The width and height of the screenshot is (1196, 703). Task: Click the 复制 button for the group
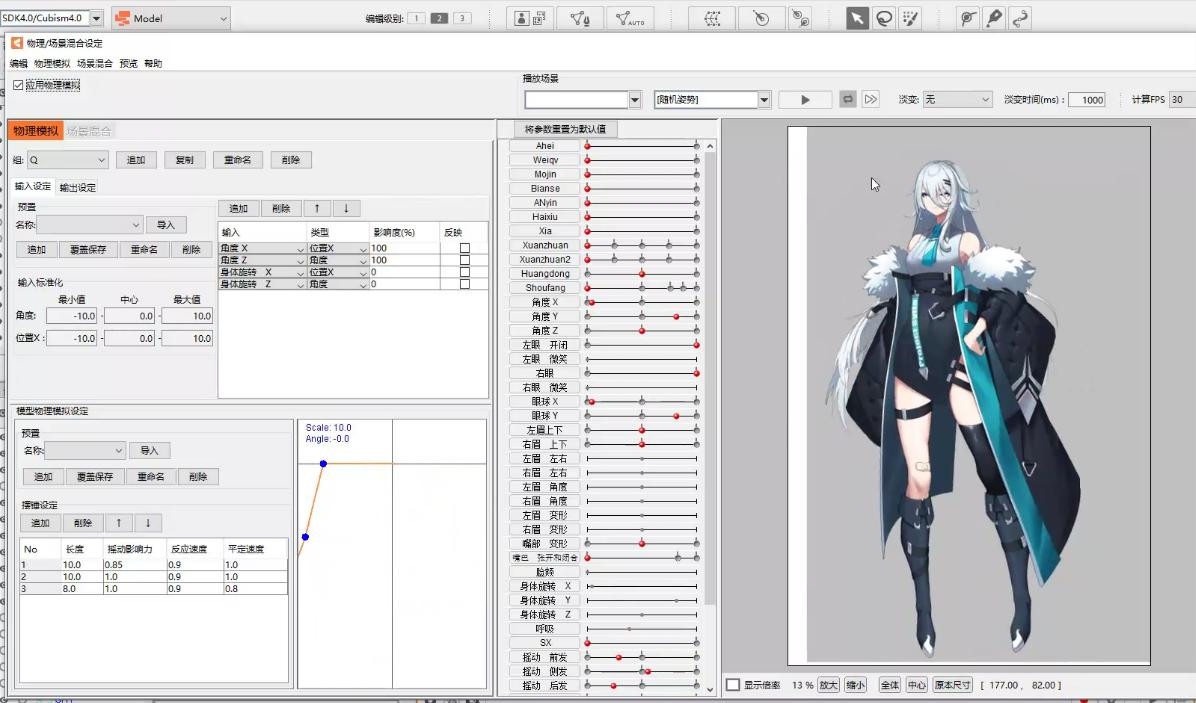pos(185,160)
